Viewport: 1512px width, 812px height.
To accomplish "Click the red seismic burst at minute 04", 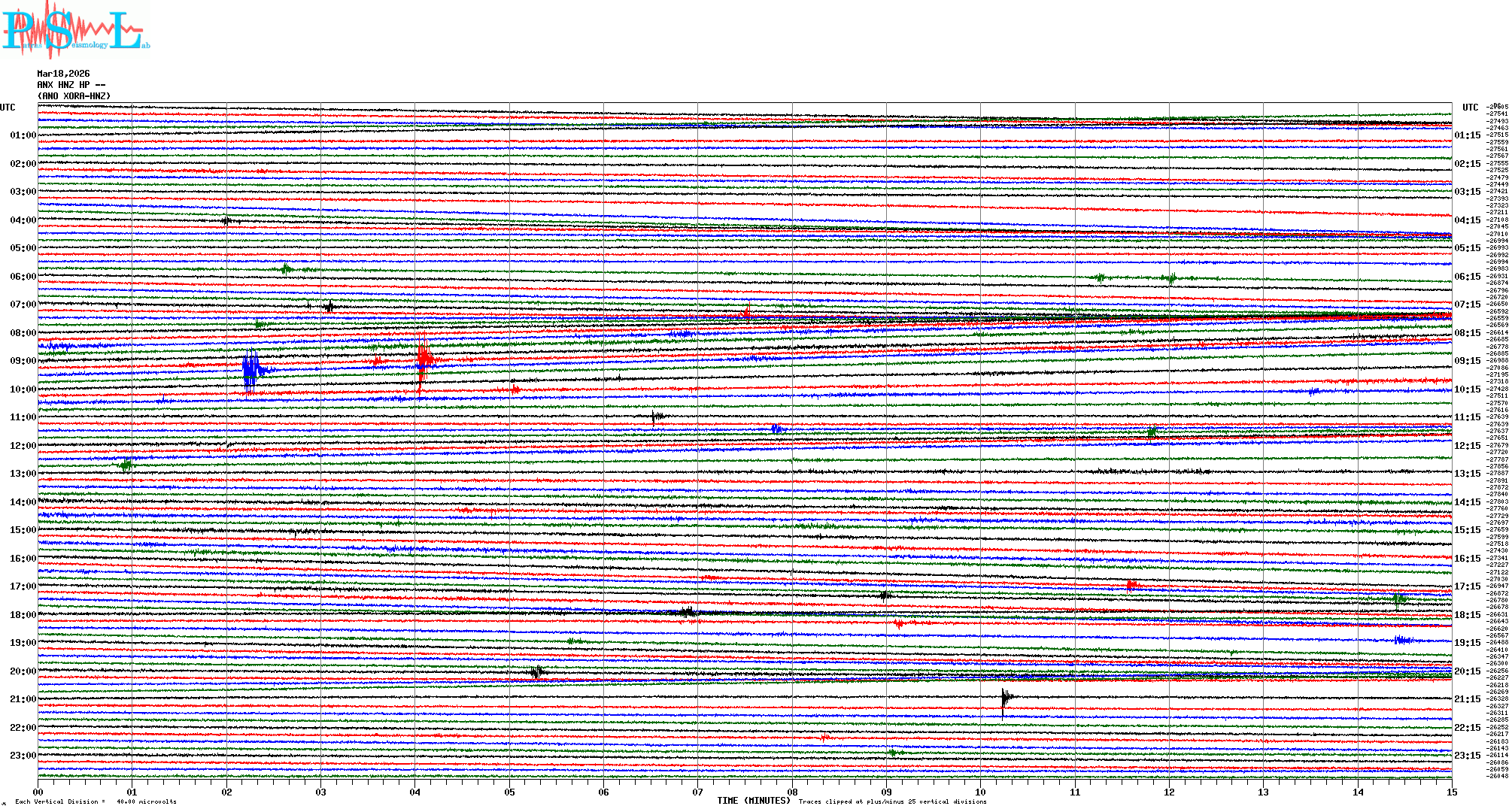I will click(x=424, y=357).
